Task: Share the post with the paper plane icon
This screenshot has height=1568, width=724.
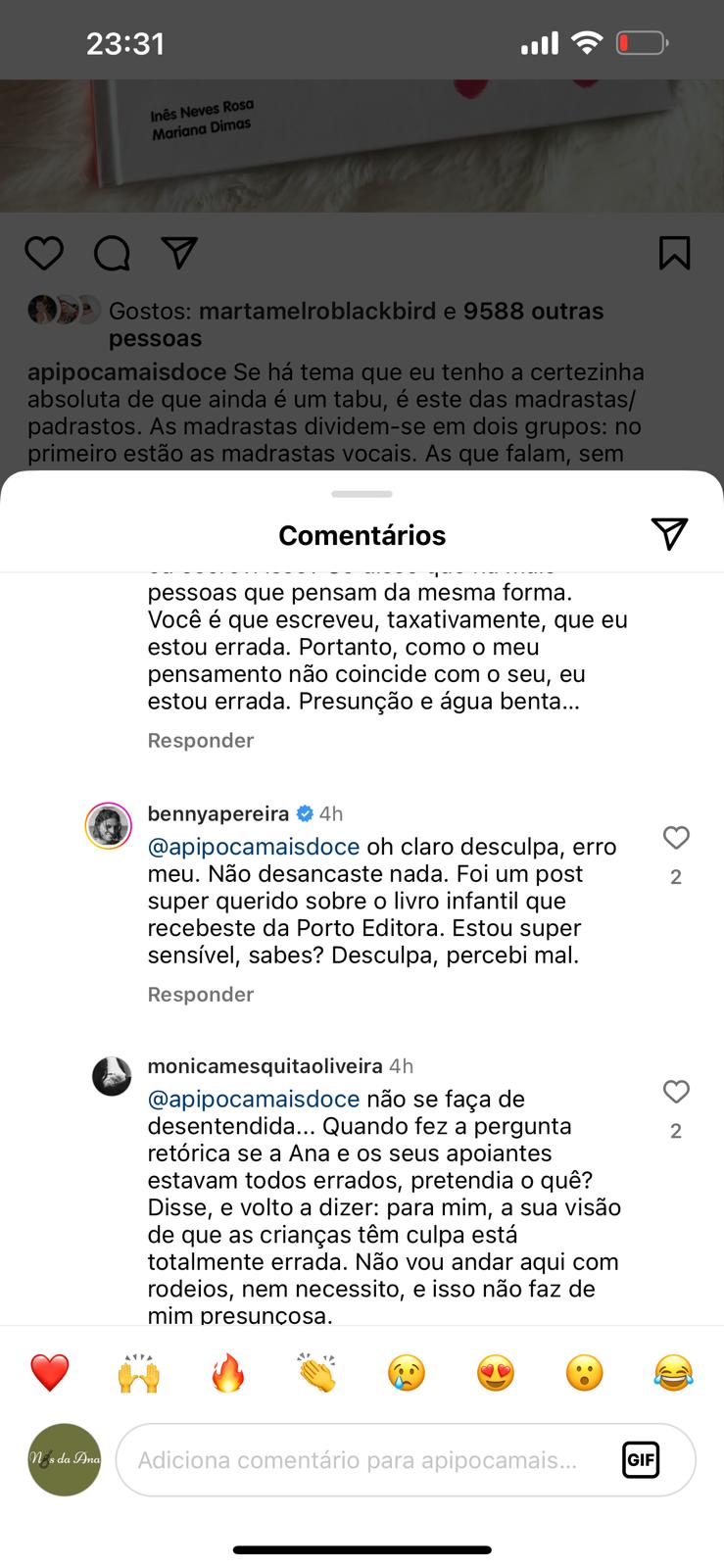Action: click(x=179, y=252)
